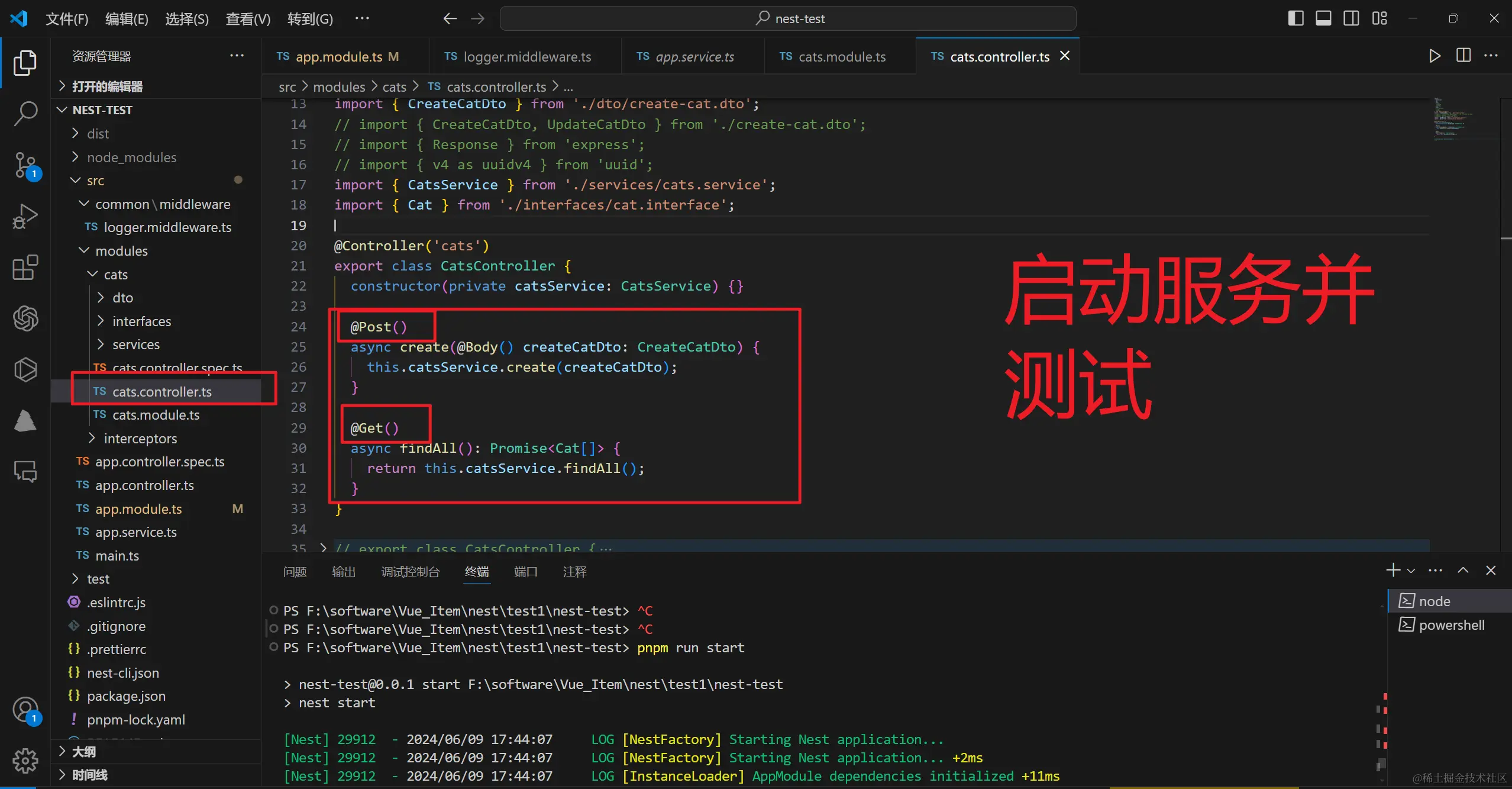1512x789 pixels.
Task: Run the current file with play icon
Action: point(1435,56)
